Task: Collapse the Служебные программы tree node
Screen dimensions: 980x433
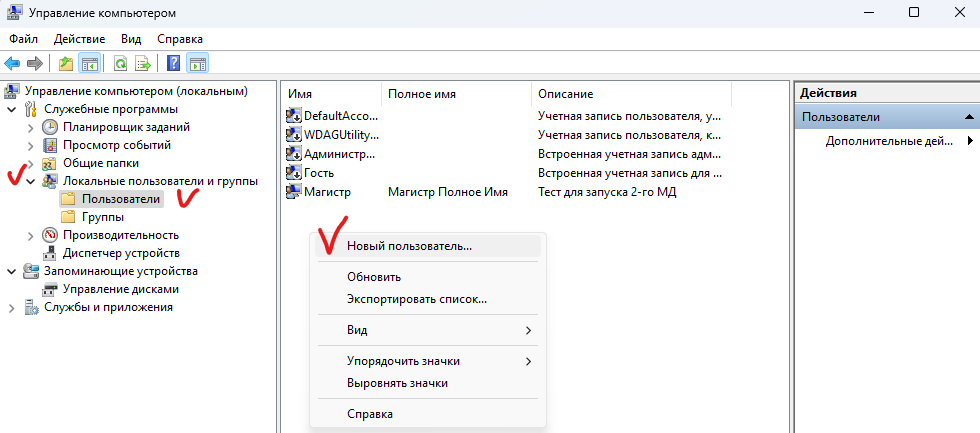Action: [x=12, y=109]
